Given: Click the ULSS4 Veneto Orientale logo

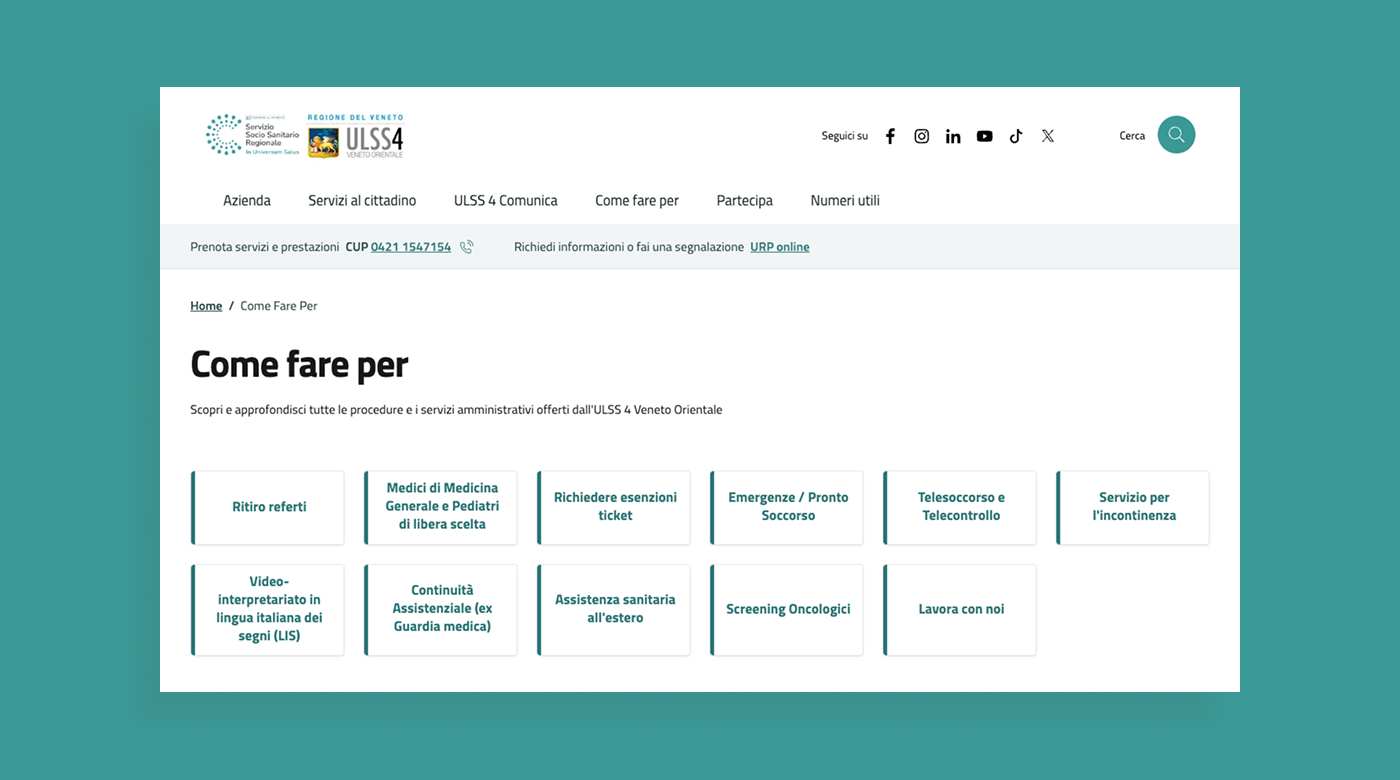Looking at the screenshot, I should coord(355,136).
